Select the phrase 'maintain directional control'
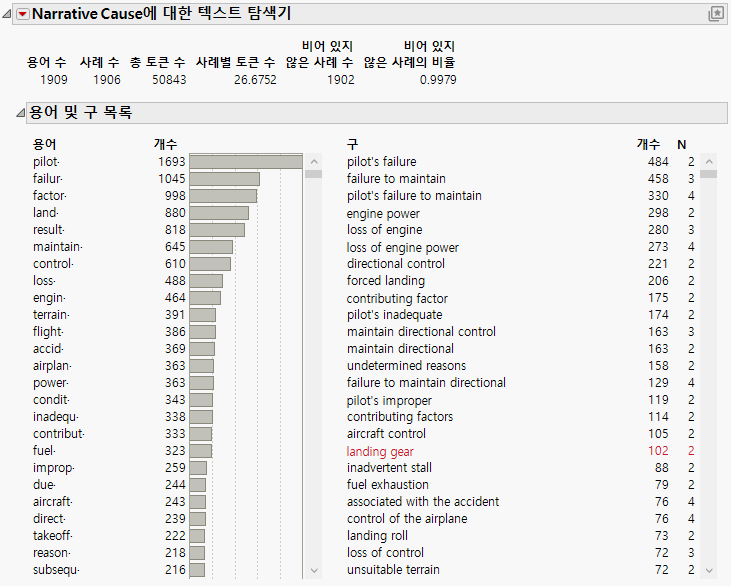 (421, 332)
